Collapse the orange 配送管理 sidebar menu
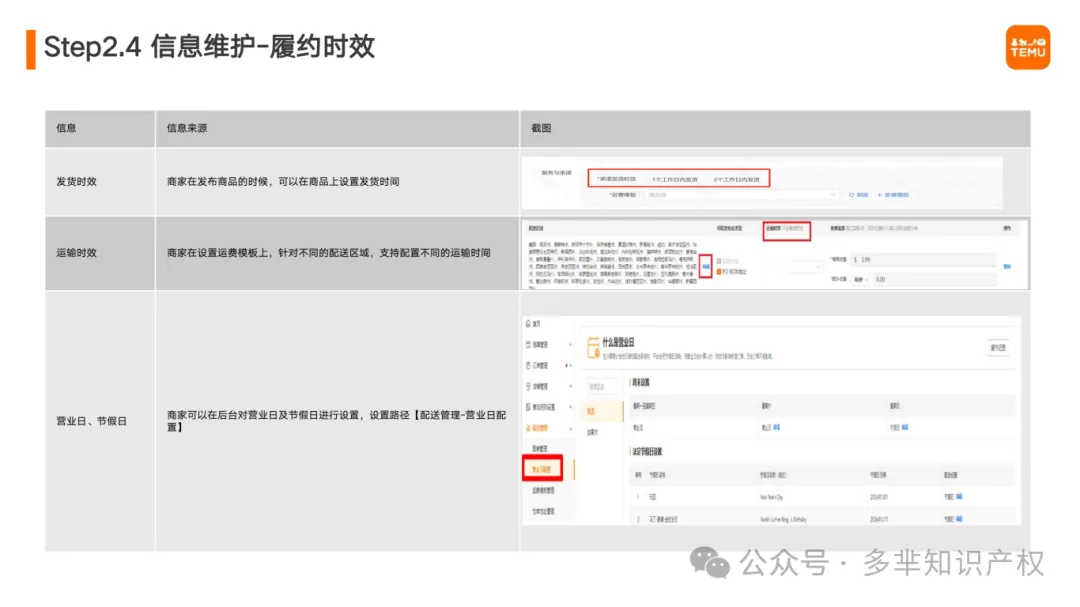 [570, 429]
